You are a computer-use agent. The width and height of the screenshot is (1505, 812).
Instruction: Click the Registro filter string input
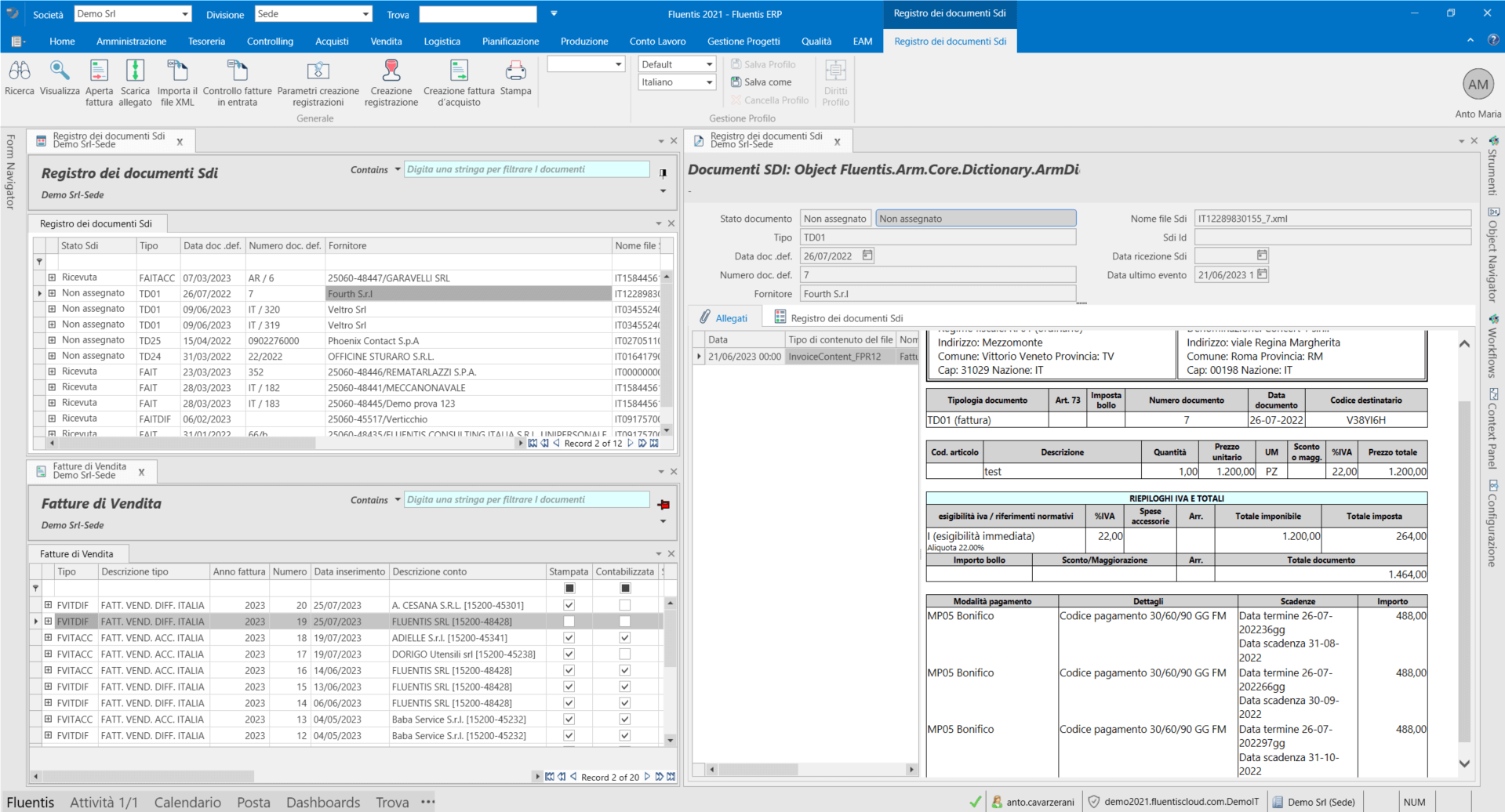pos(527,169)
